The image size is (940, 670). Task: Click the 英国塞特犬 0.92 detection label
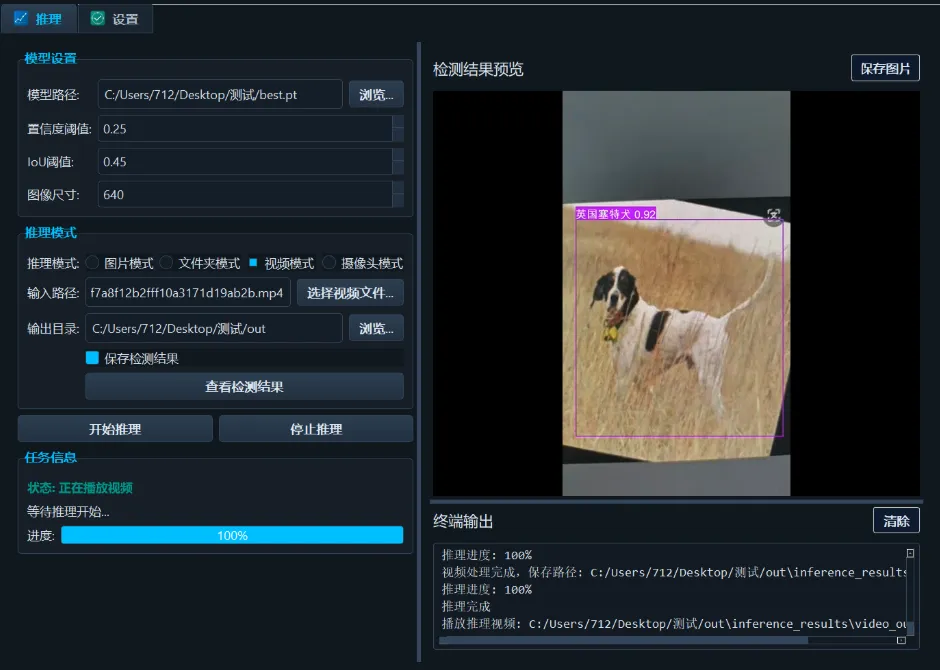616,214
